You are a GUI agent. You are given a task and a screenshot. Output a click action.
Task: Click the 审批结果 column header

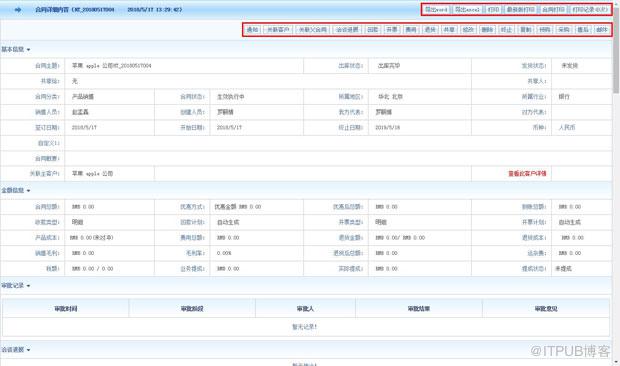(419, 309)
